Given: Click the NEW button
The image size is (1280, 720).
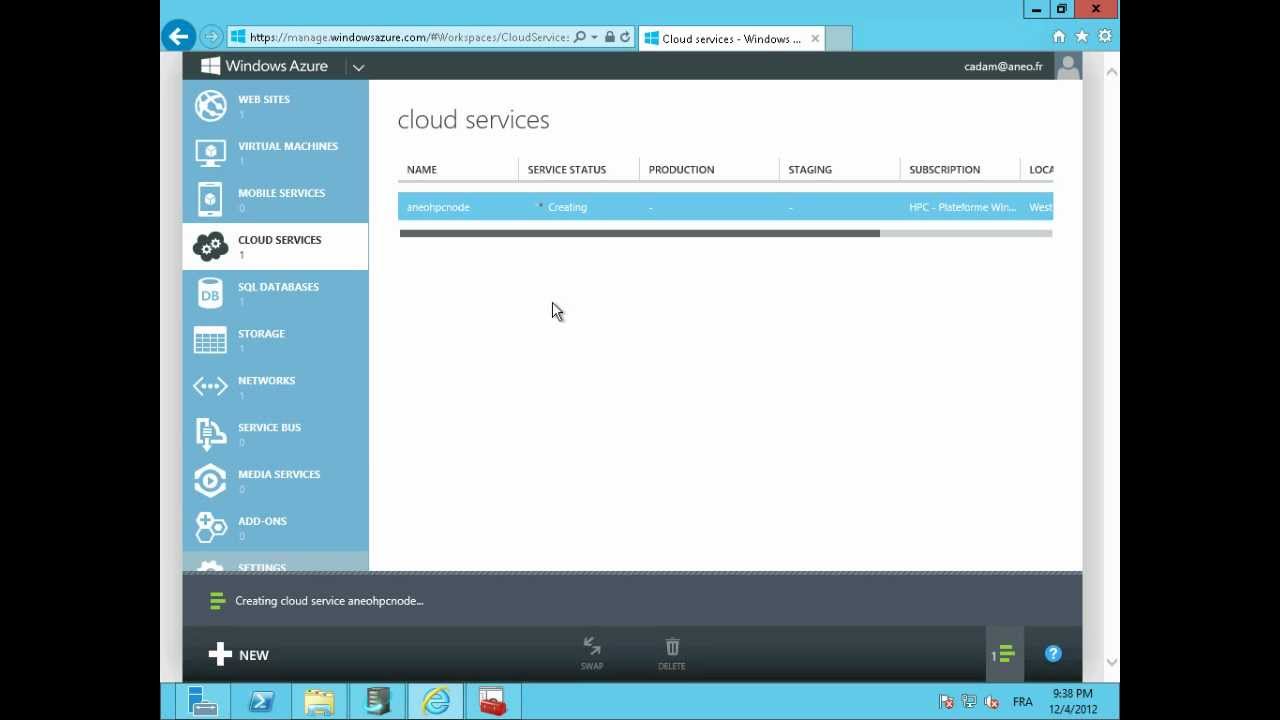Looking at the screenshot, I should (239, 655).
